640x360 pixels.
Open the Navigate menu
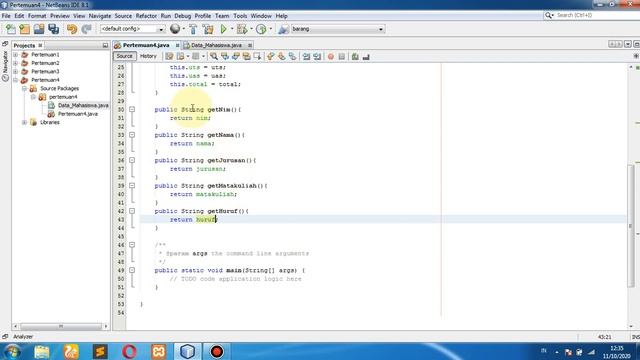pyautogui.click(x=100, y=16)
